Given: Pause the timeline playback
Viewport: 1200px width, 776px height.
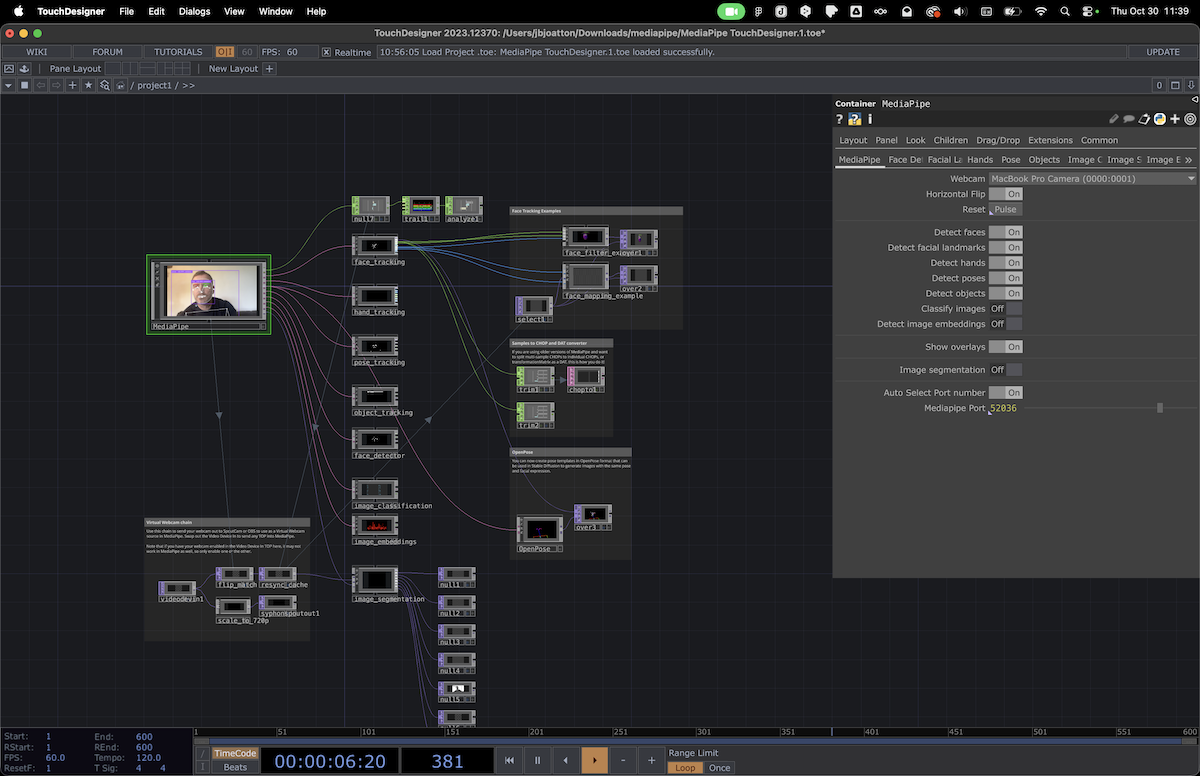Looking at the screenshot, I should point(537,761).
